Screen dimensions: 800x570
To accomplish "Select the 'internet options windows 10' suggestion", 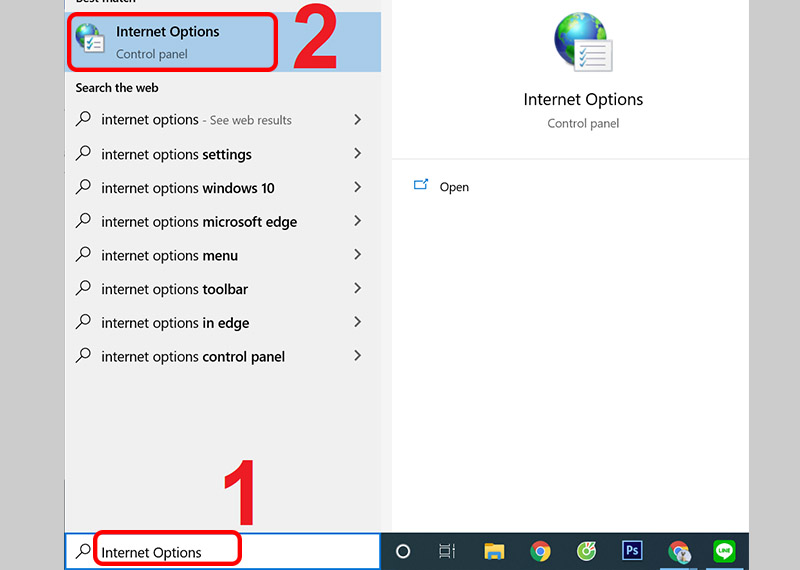I will 223,187.
